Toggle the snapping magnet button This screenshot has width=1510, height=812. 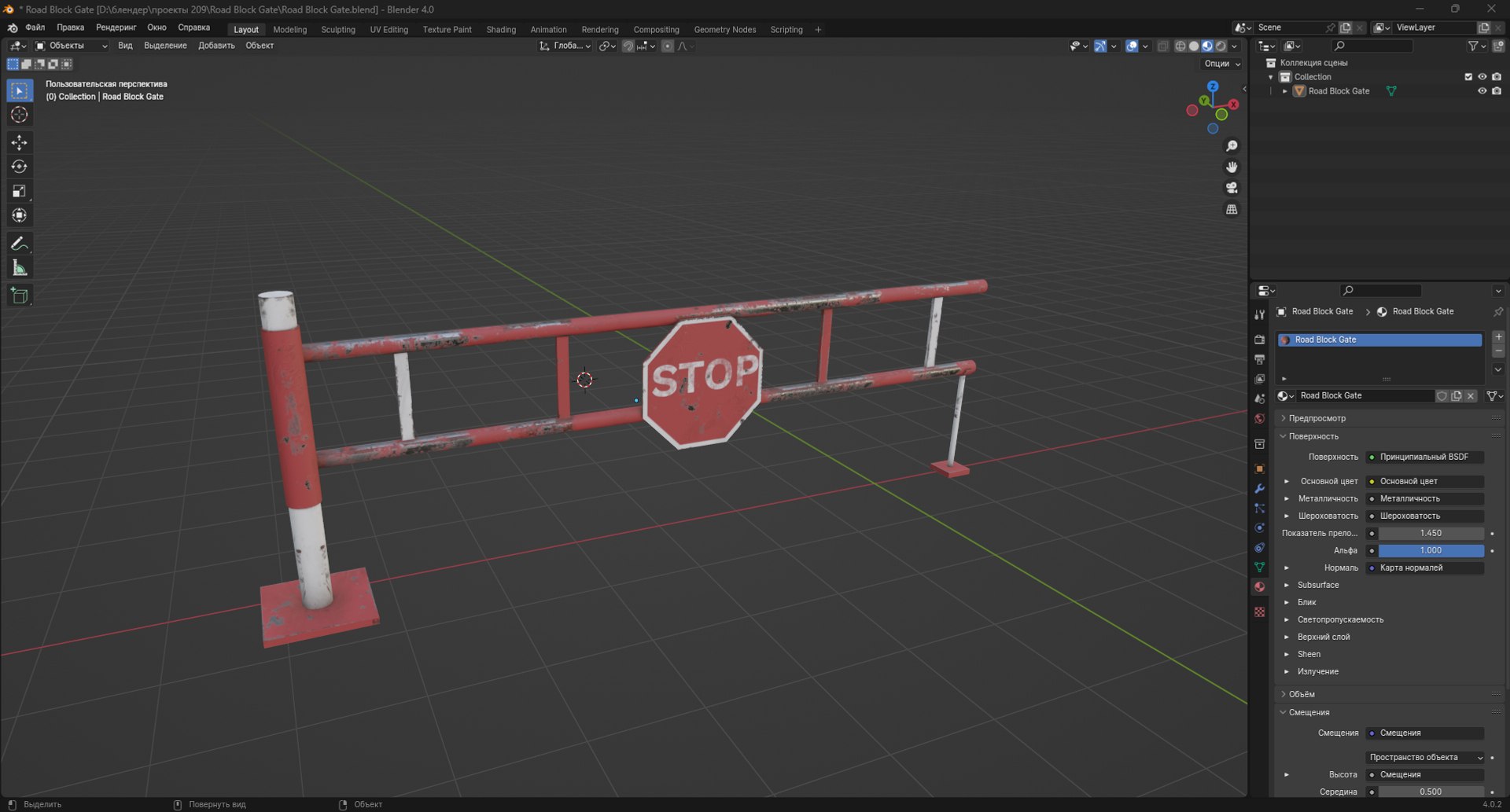[x=628, y=46]
